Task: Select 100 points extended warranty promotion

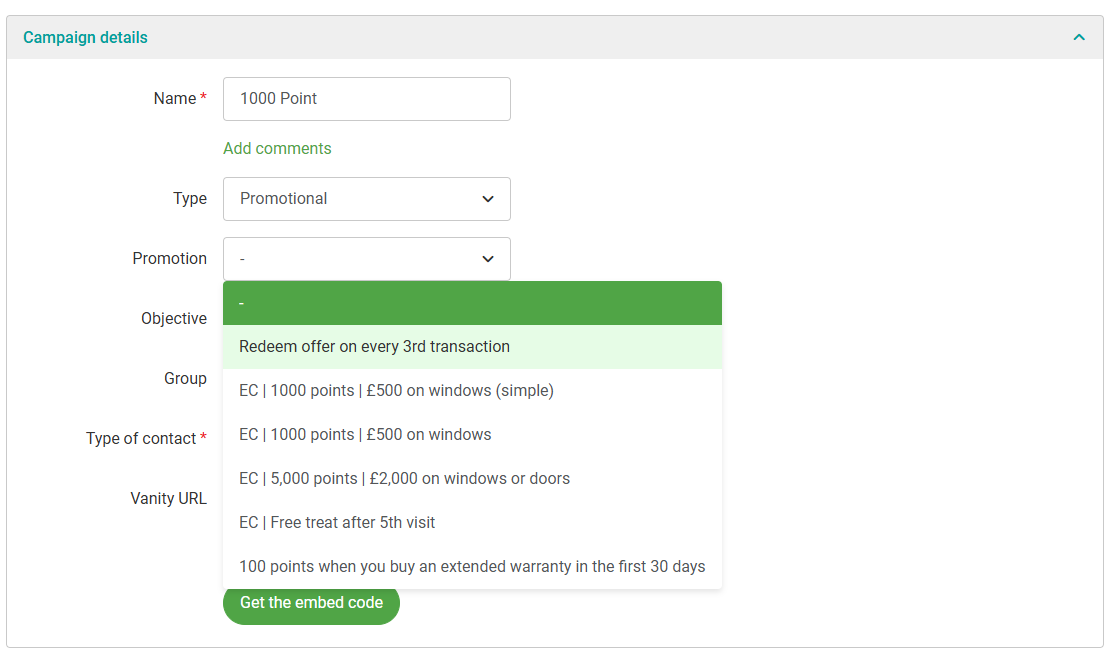Action: pyautogui.click(x=472, y=567)
